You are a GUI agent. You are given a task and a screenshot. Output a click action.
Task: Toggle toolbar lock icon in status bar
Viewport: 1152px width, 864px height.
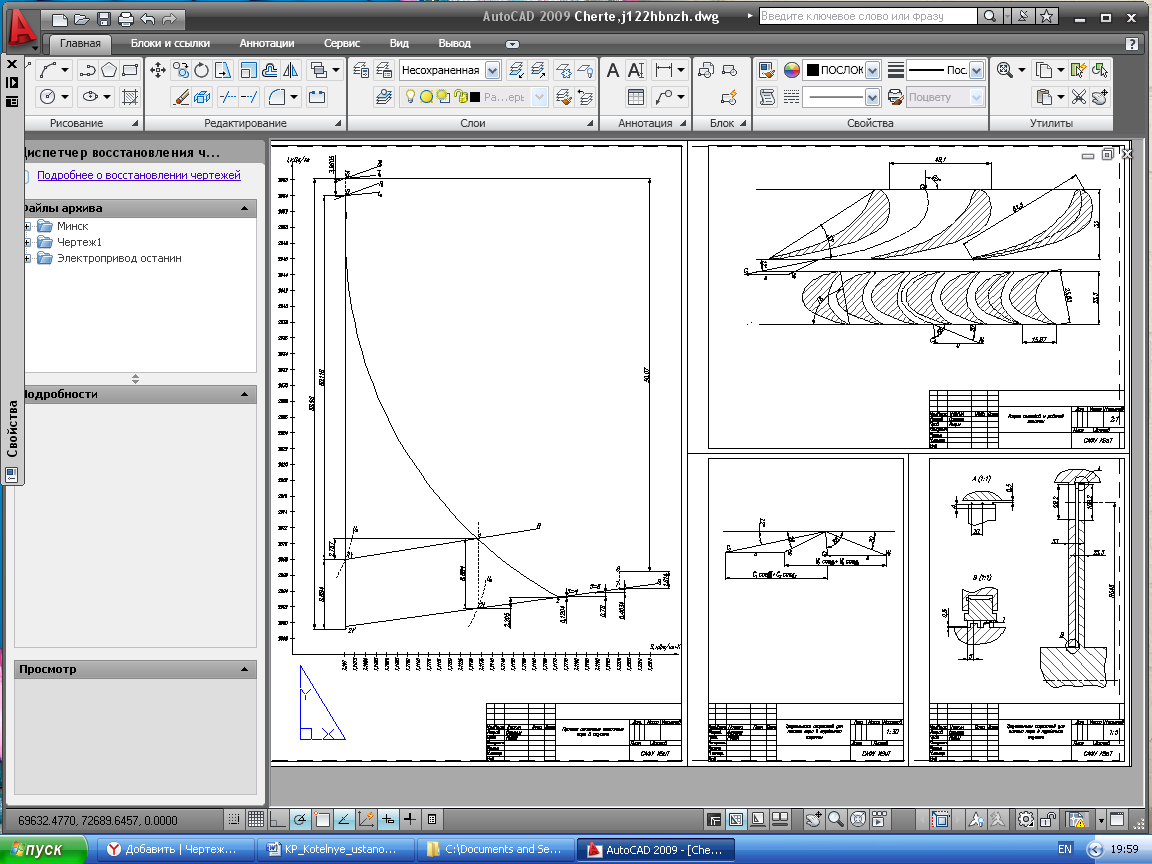click(x=1048, y=819)
